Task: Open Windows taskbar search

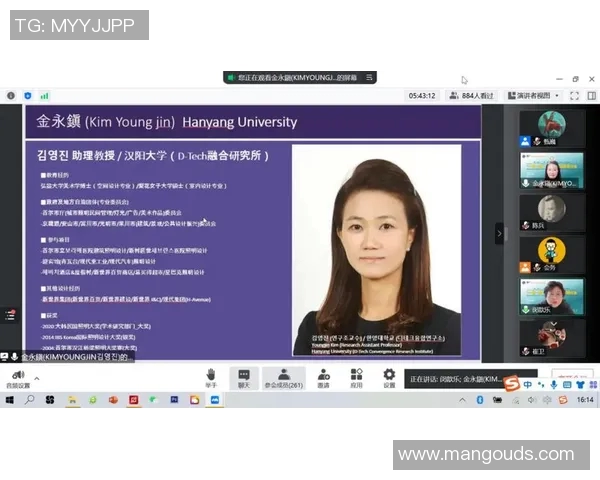Action: pos(29,400)
